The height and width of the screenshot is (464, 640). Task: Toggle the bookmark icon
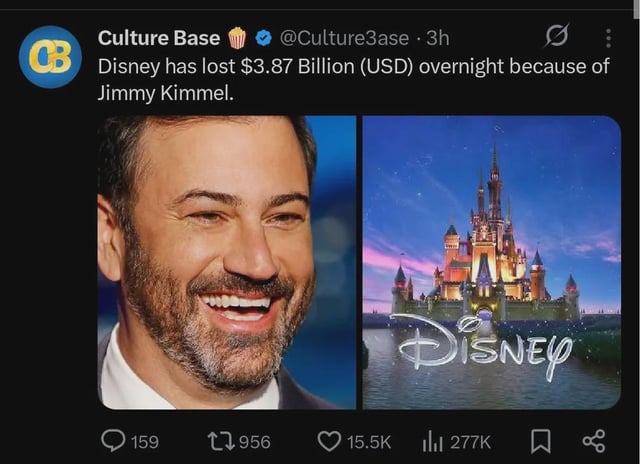[543, 441]
